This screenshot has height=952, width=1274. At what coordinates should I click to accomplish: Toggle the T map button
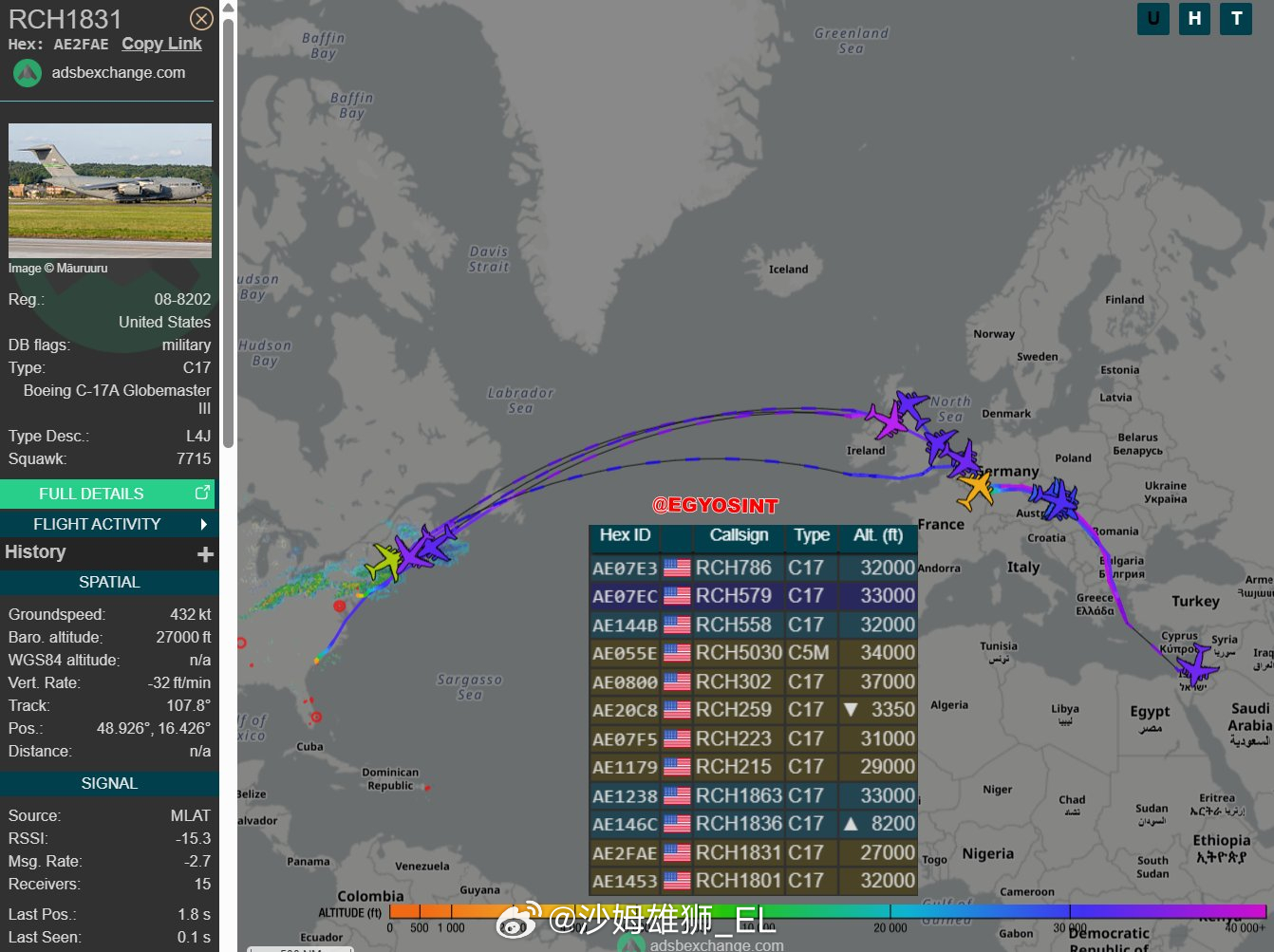[1237, 18]
